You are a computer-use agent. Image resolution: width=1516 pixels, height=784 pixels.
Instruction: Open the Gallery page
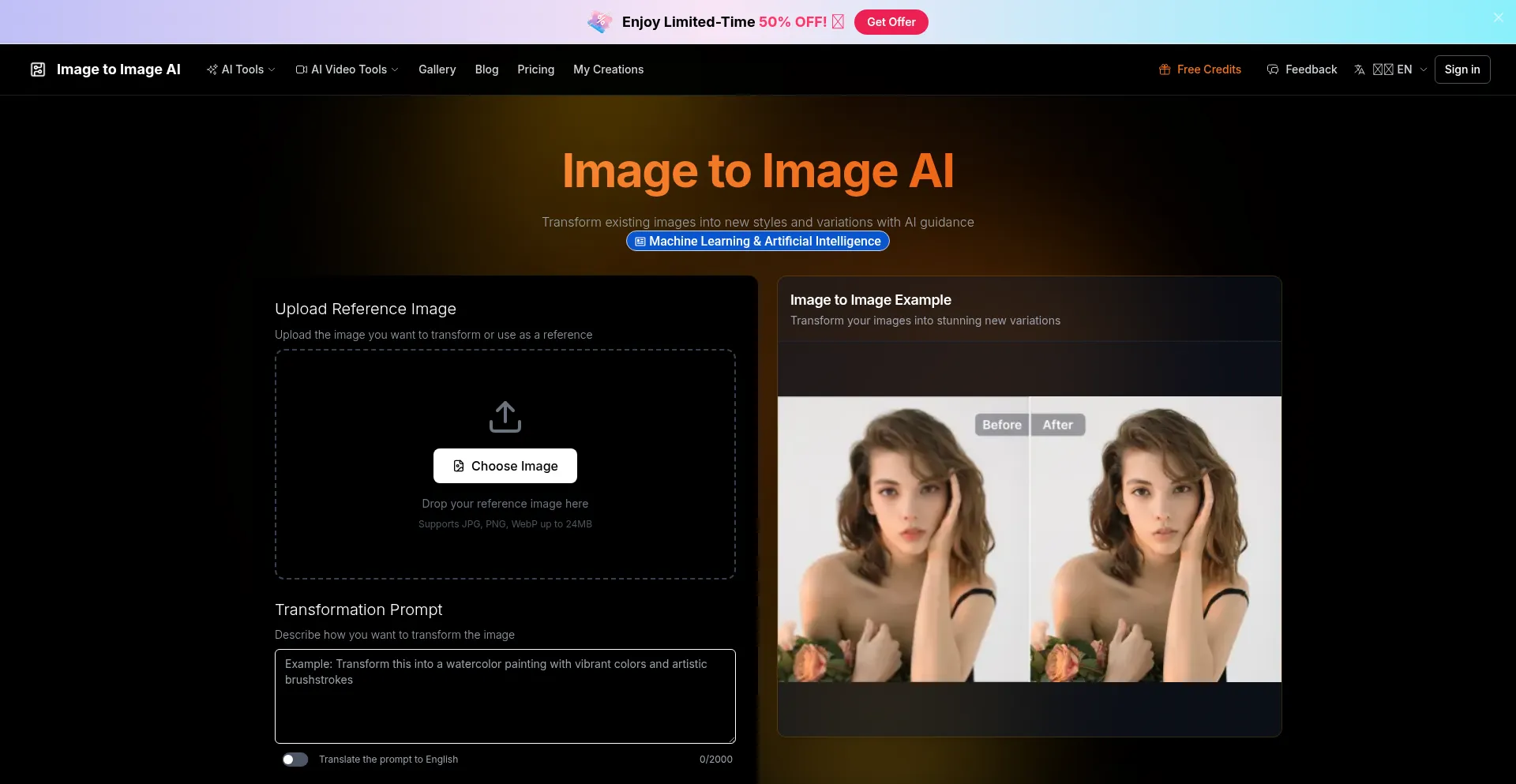point(437,69)
